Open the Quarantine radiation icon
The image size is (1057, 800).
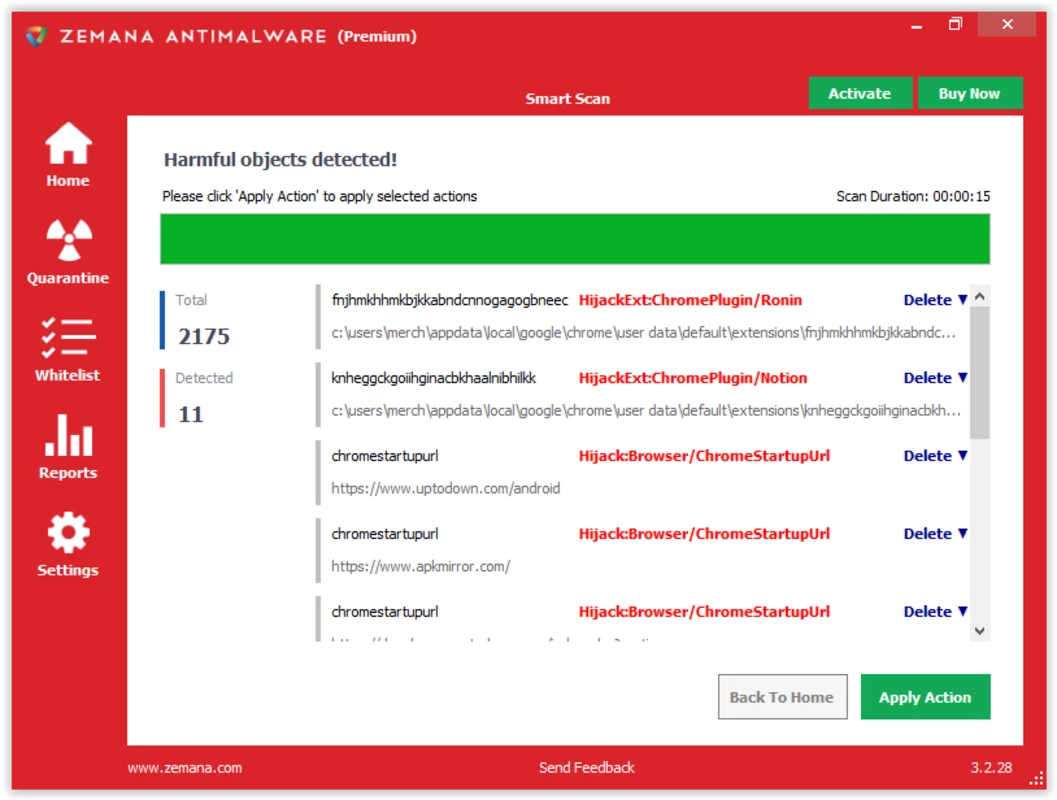[68, 240]
